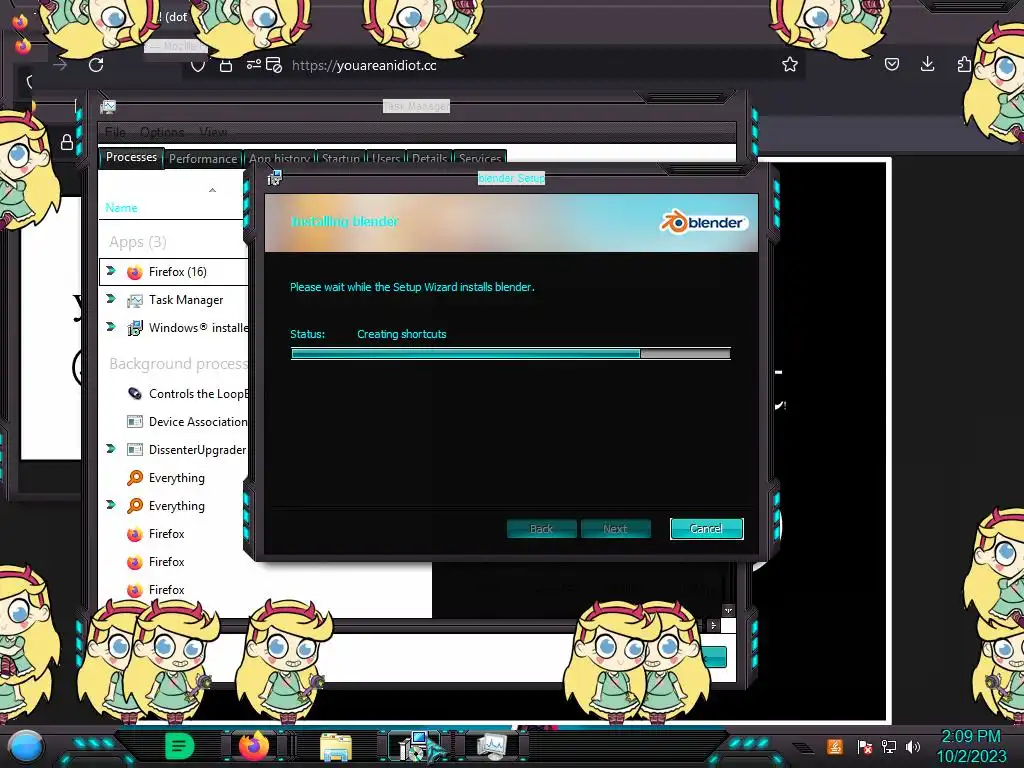
Task: Expand the DissenterUpgrader process row
Action: coord(110,449)
